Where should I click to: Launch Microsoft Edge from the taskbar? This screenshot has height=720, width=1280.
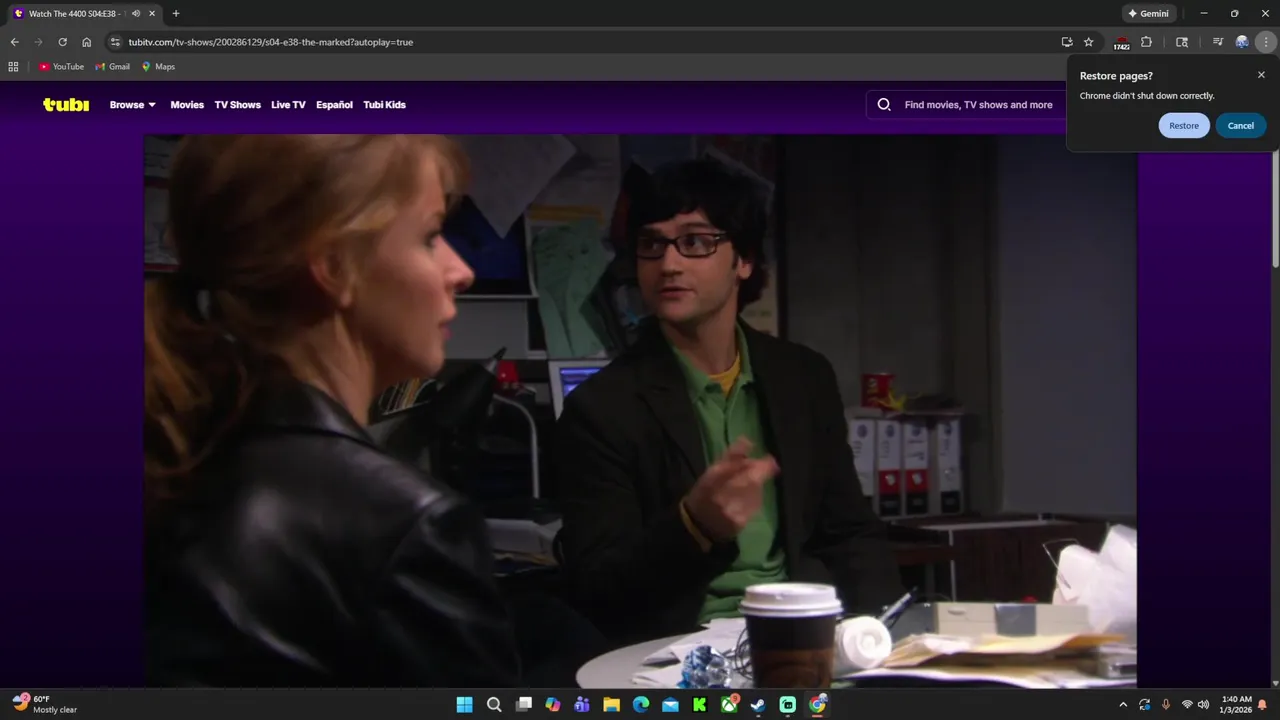[641, 705]
